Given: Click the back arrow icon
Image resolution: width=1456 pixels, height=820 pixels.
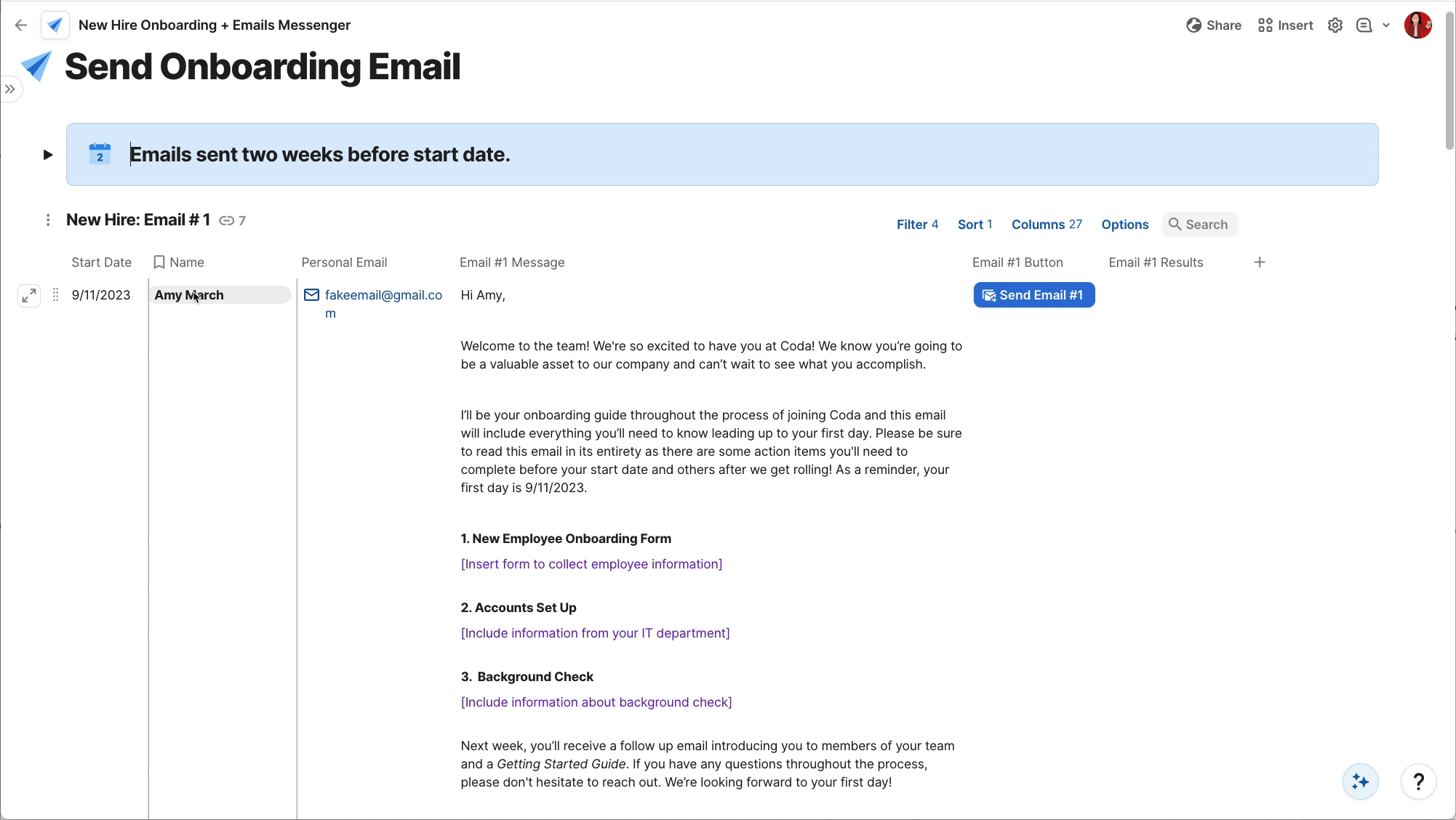Looking at the screenshot, I should [21, 25].
